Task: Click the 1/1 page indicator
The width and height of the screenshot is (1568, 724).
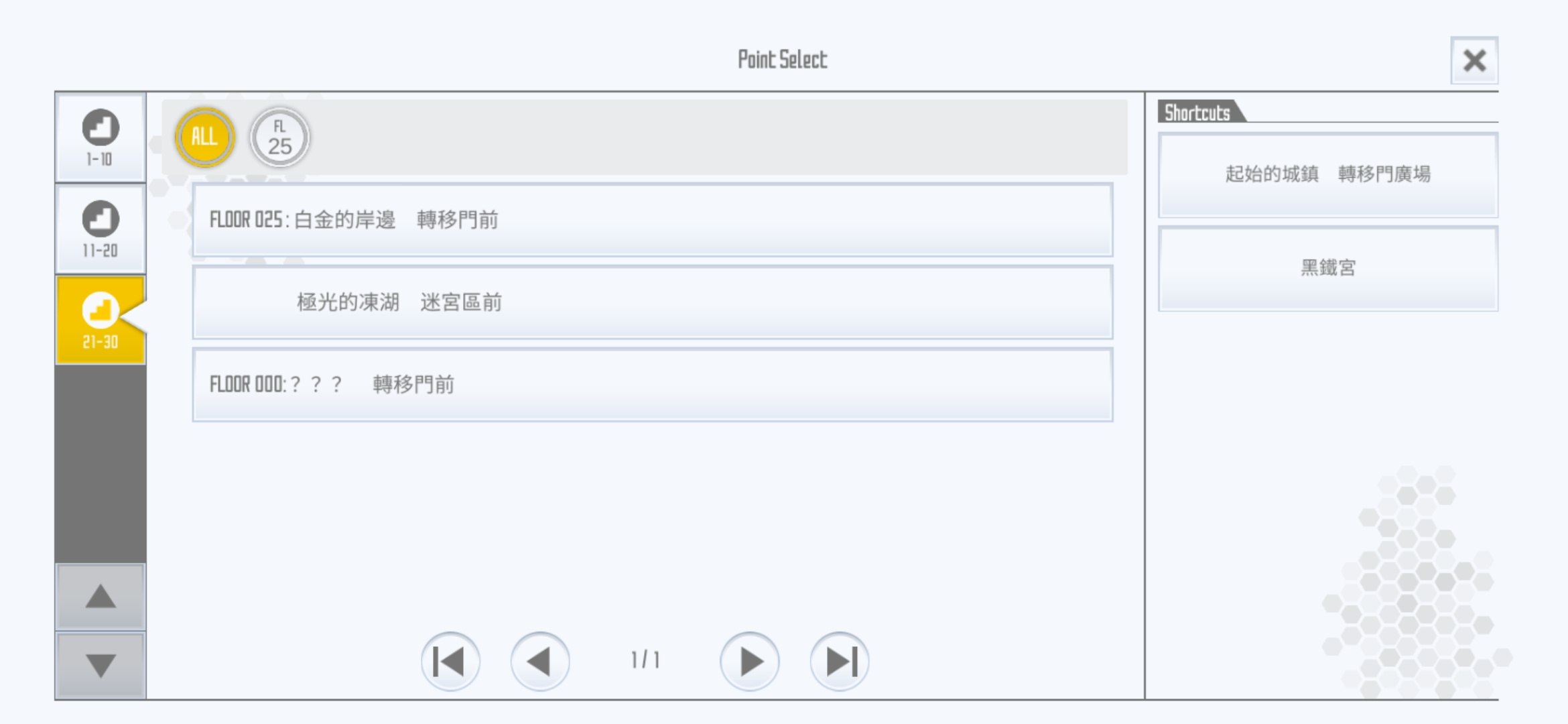Action: click(645, 660)
